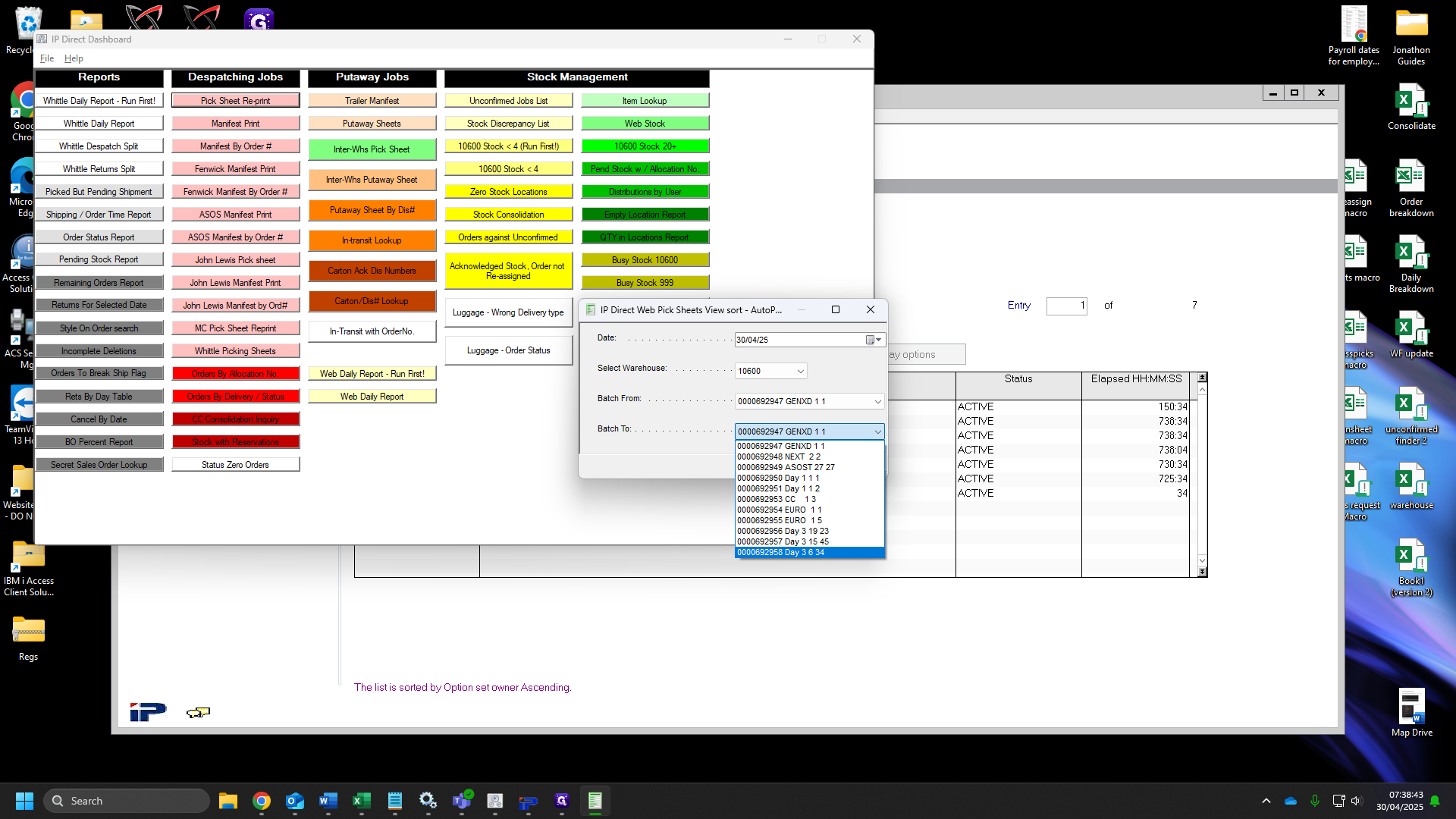Click the Item Lookup button
Image resolution: width=1456 pixels, height=819 pixels.
[645, 101]
